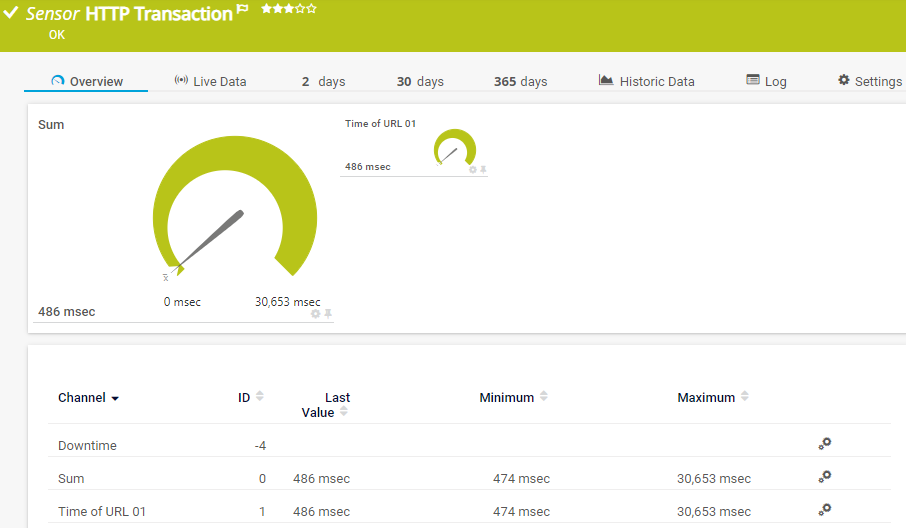Open channel settings gear for Sum row
Image resolution: width=906 pixels, height=528 pixels.
click(825, 477)
